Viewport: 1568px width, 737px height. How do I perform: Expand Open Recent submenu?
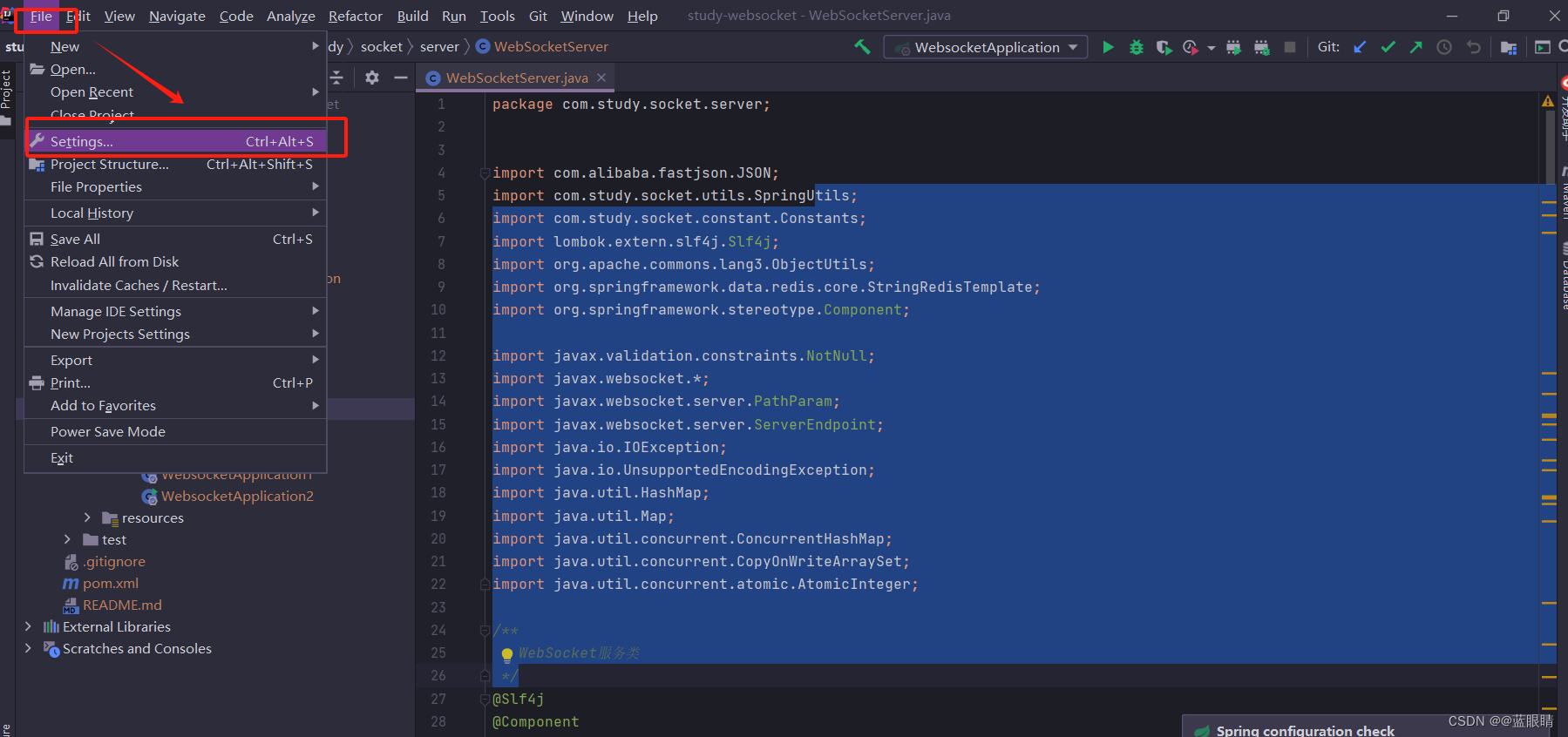175,91
